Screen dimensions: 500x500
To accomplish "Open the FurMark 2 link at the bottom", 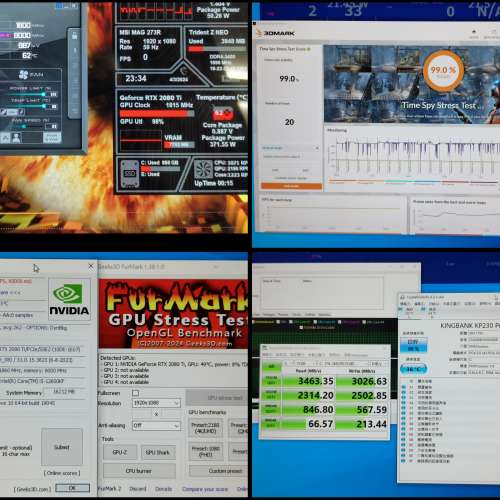I will click(110, 489).
